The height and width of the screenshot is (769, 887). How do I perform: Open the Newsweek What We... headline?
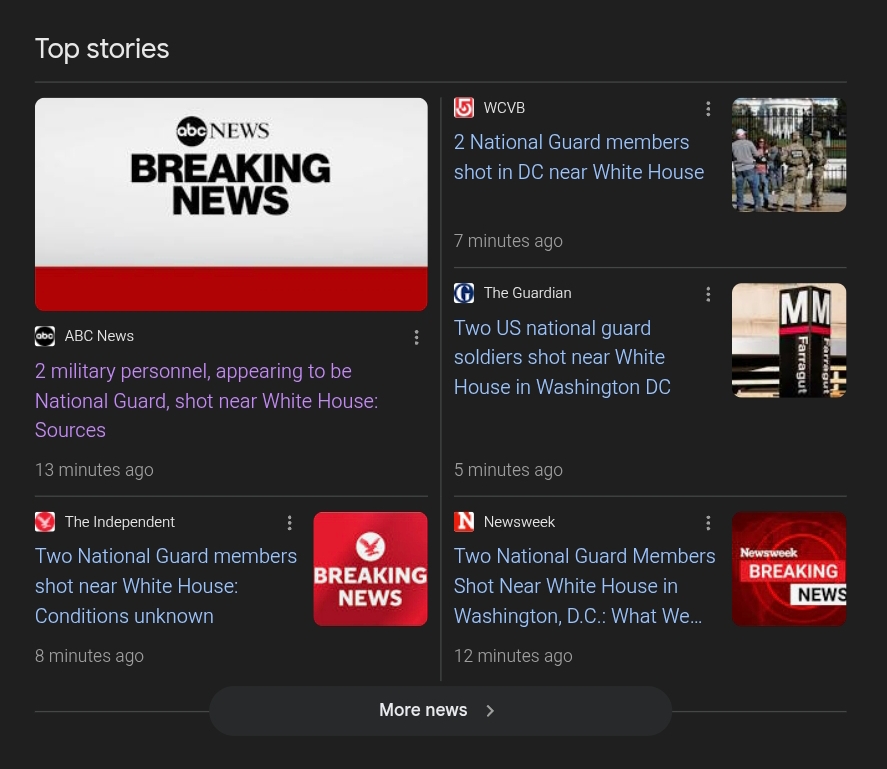click(x=584, y=586)
